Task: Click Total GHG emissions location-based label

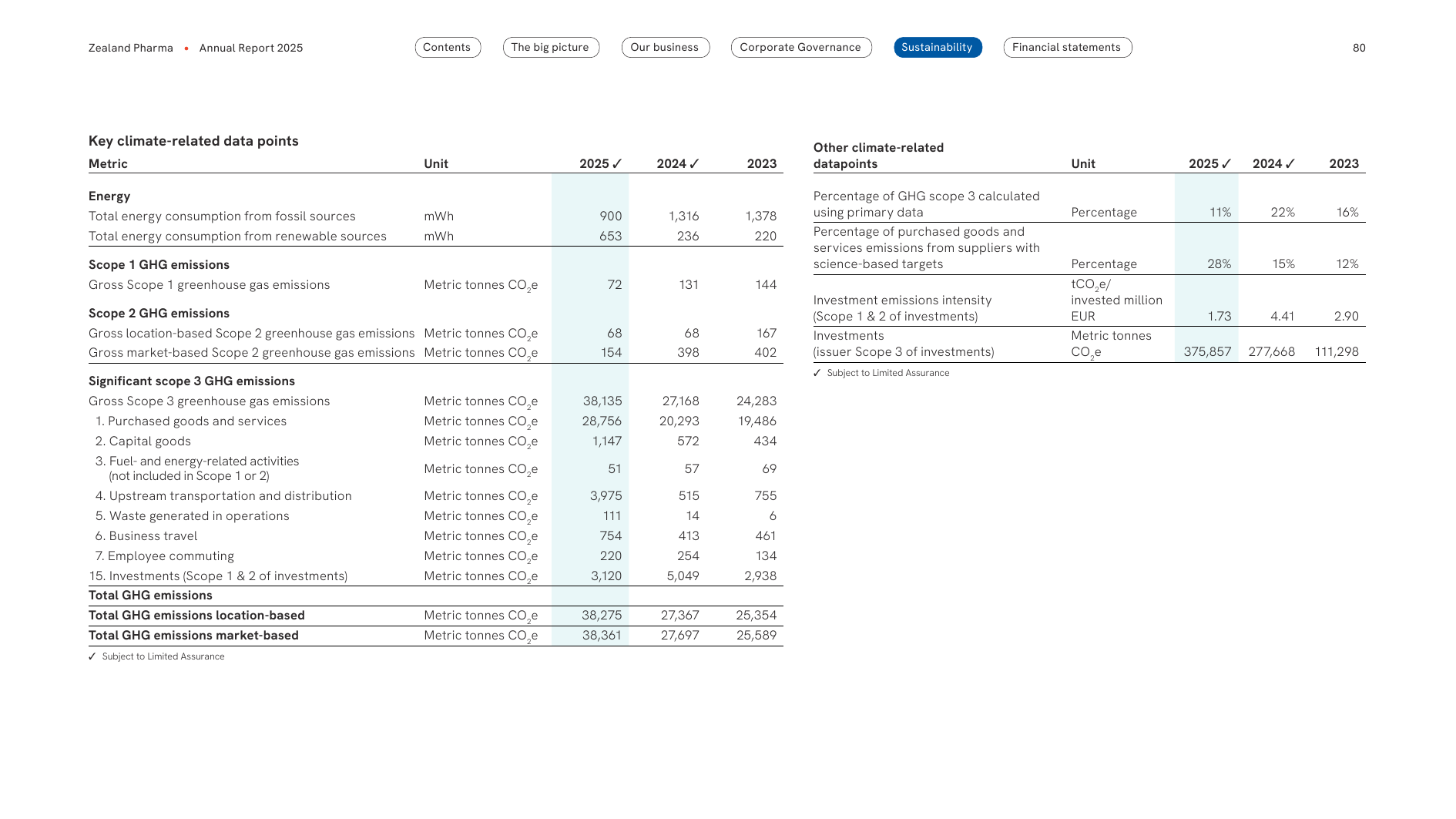Action: point(196,616)
